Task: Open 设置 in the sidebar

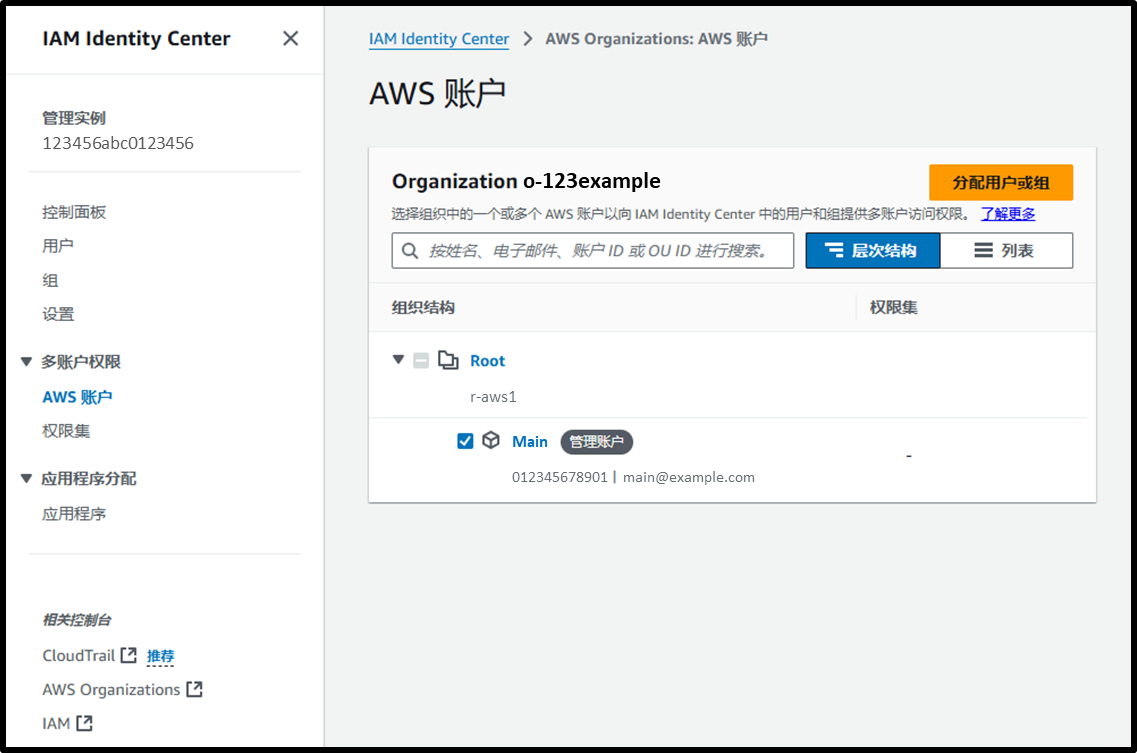Action: (x=58, y=314)
